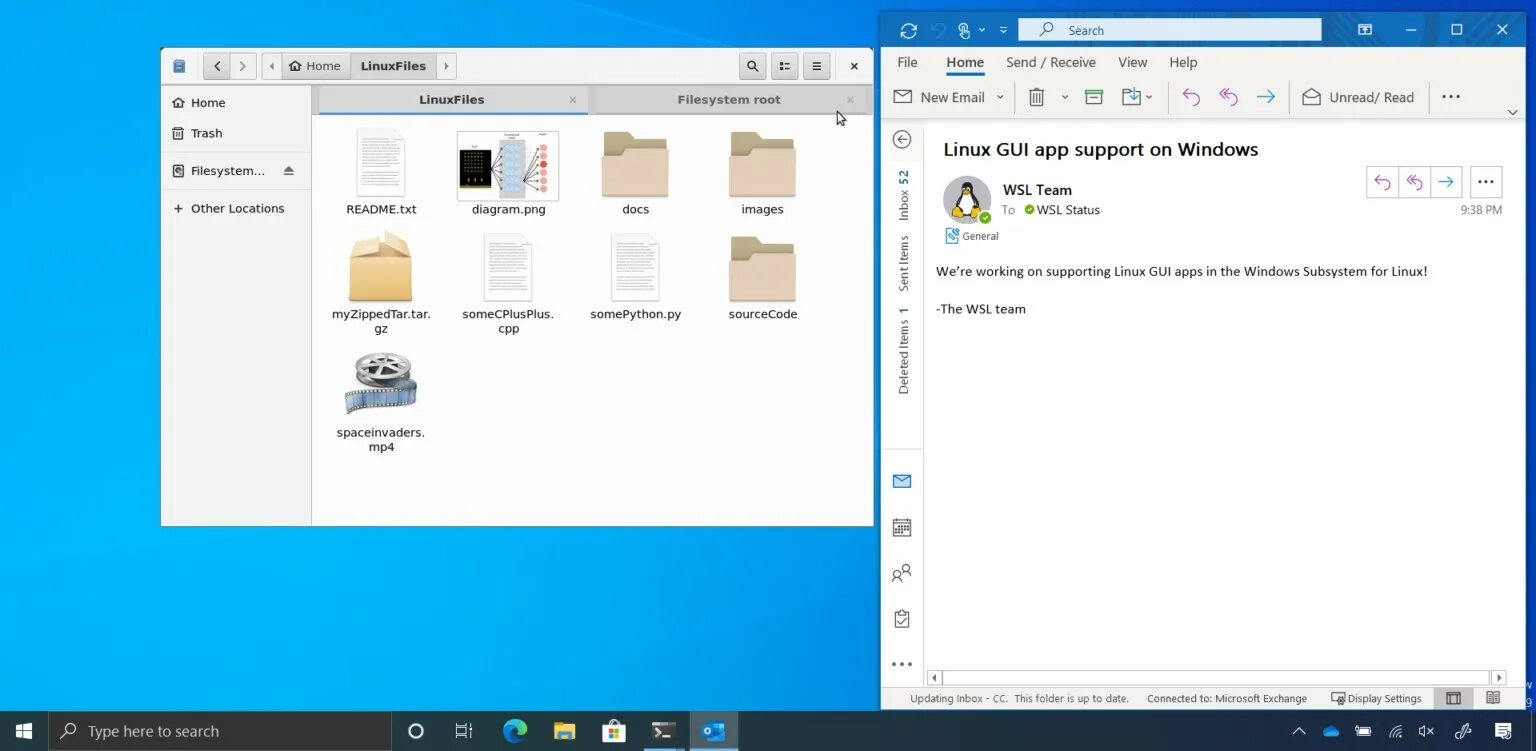The height and width of the screenshot is (751, 1536).
Task: Switch to Mail view in Outlook sidebar
Action: click(x=902, y=481)
